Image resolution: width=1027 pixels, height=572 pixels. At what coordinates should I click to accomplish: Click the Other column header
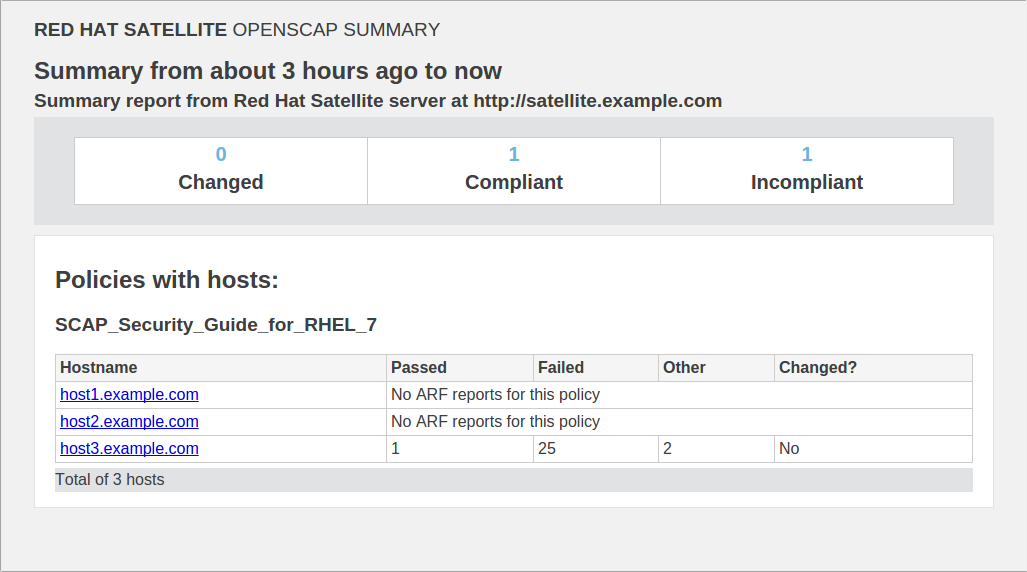684,368
